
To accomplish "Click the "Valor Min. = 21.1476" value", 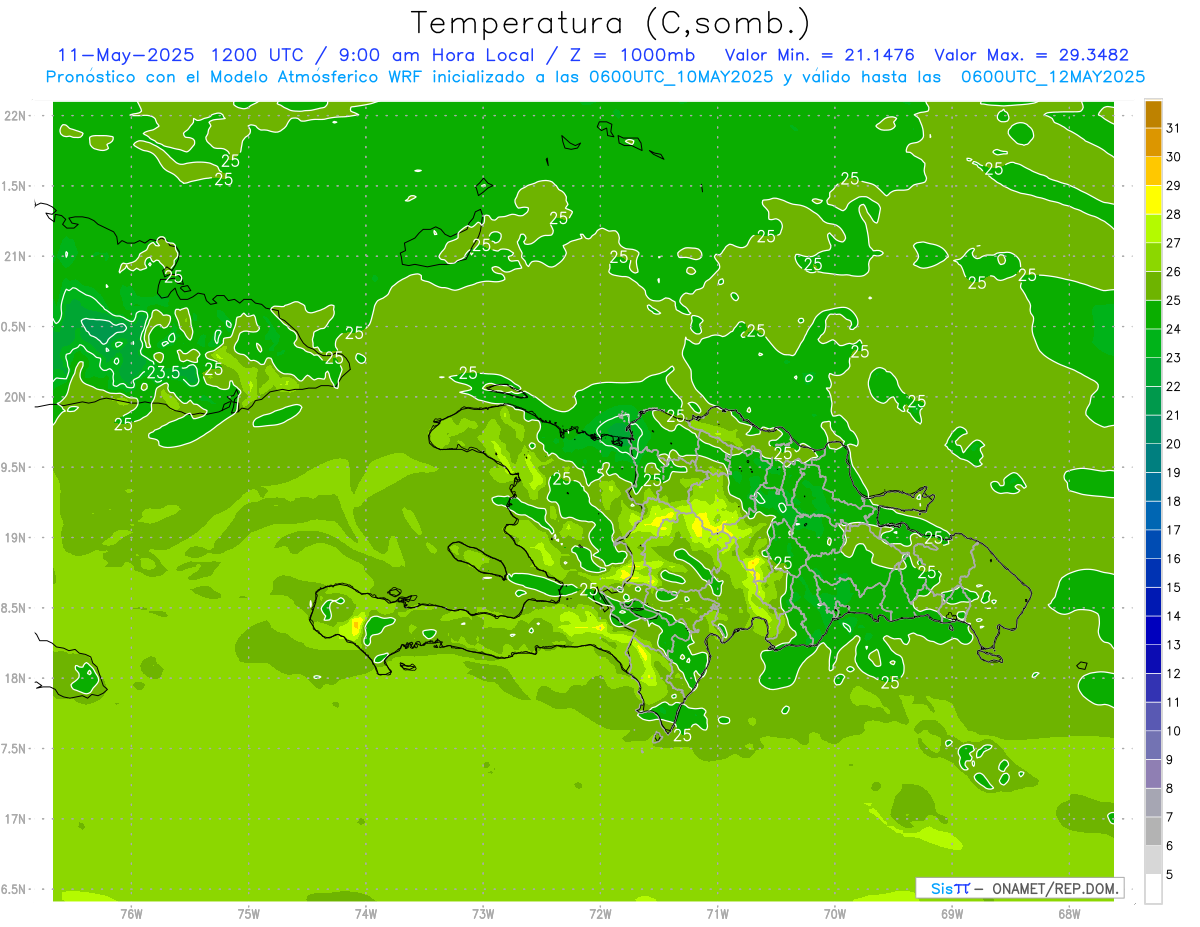I will click(820, 55).
